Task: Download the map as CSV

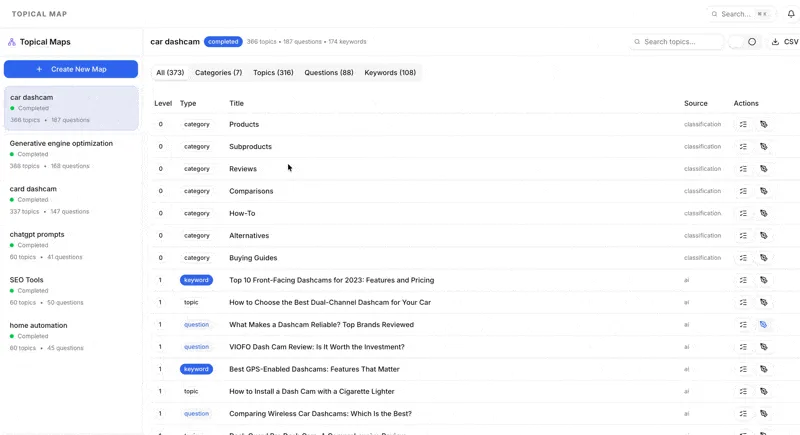Action: coord(784,42)
